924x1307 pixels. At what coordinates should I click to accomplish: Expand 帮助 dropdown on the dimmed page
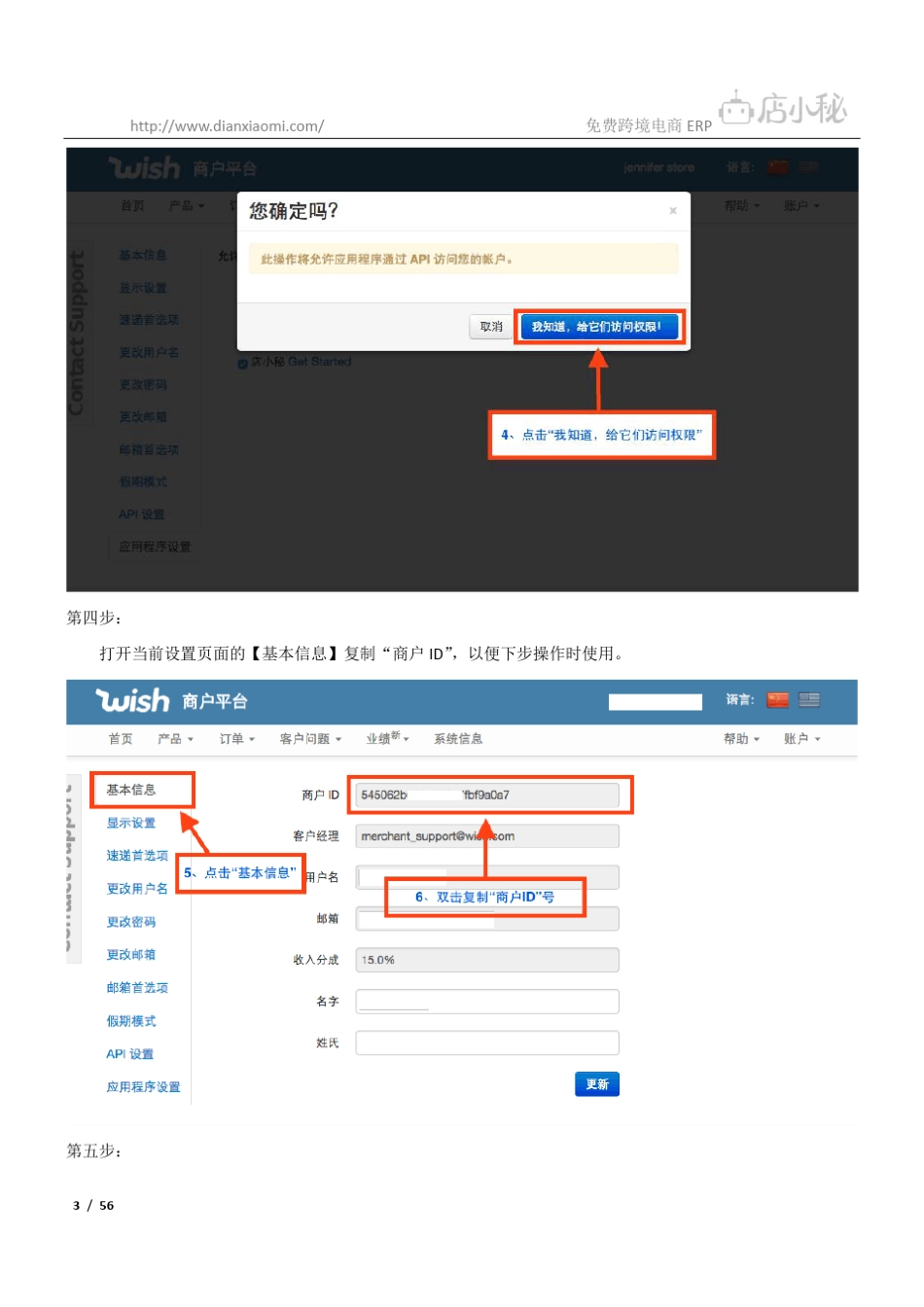point(741,206)
